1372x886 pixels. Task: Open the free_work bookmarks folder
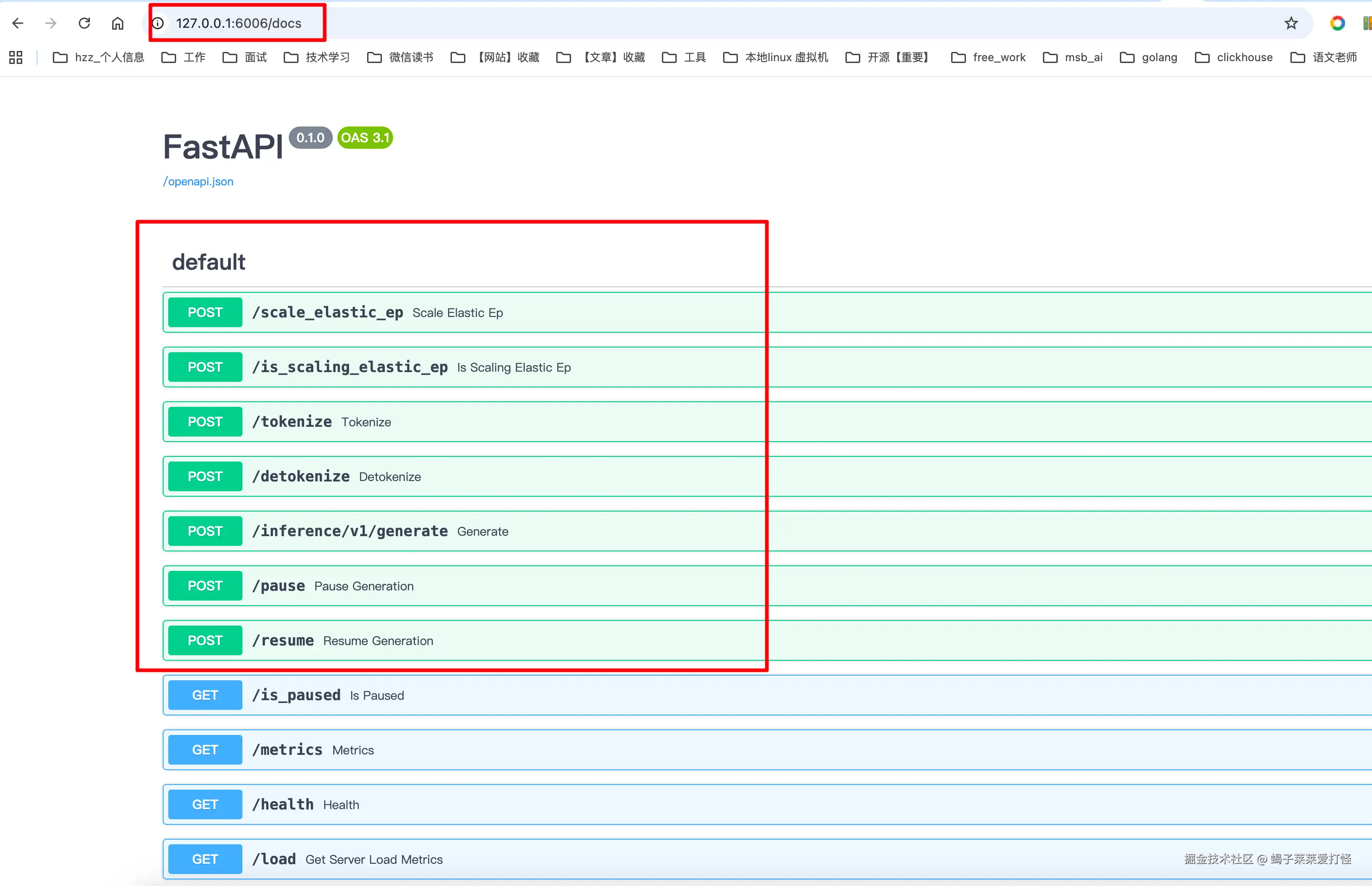coord(988,57)
